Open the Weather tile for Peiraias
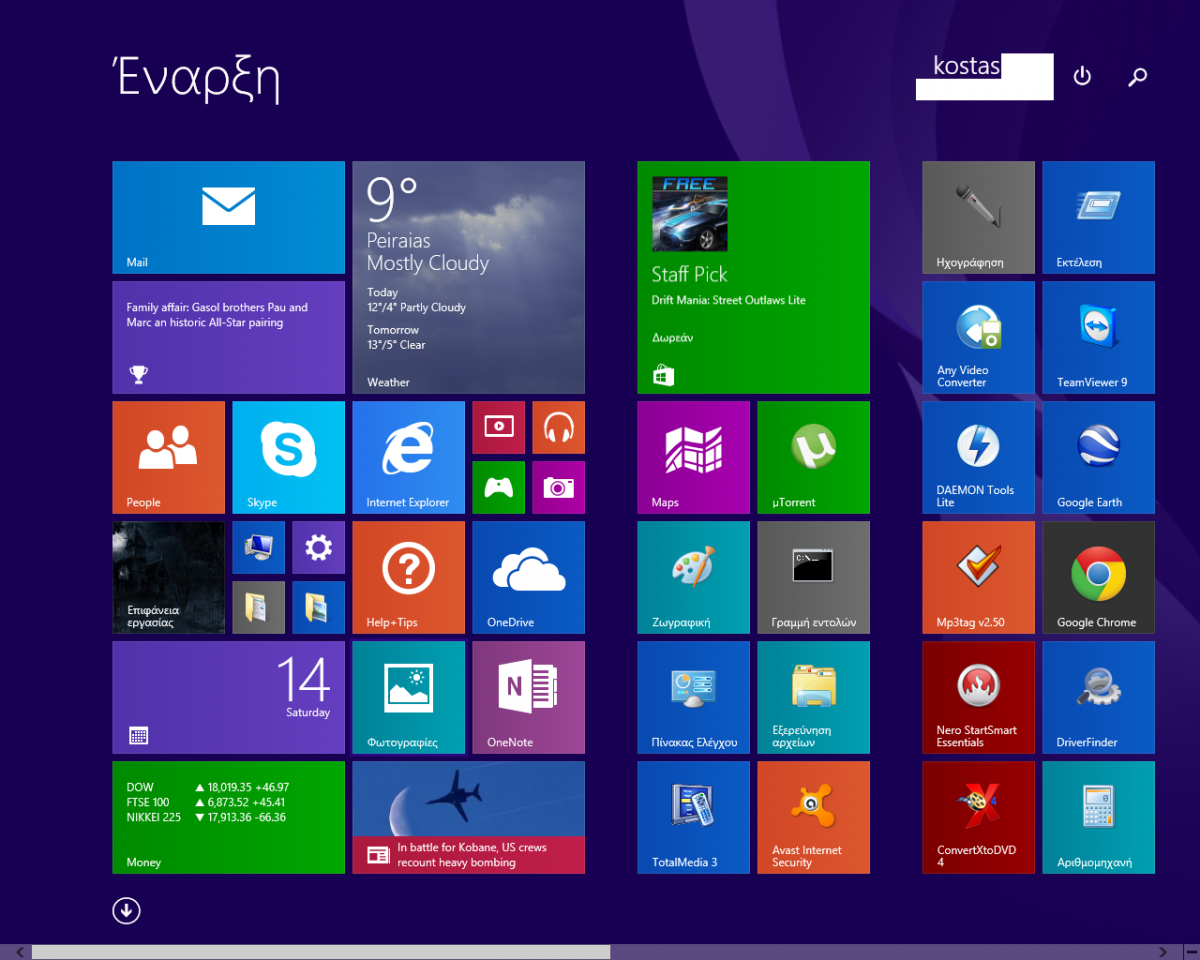The width and height of the screenshot is (1200, 960). tap(468, 277)
